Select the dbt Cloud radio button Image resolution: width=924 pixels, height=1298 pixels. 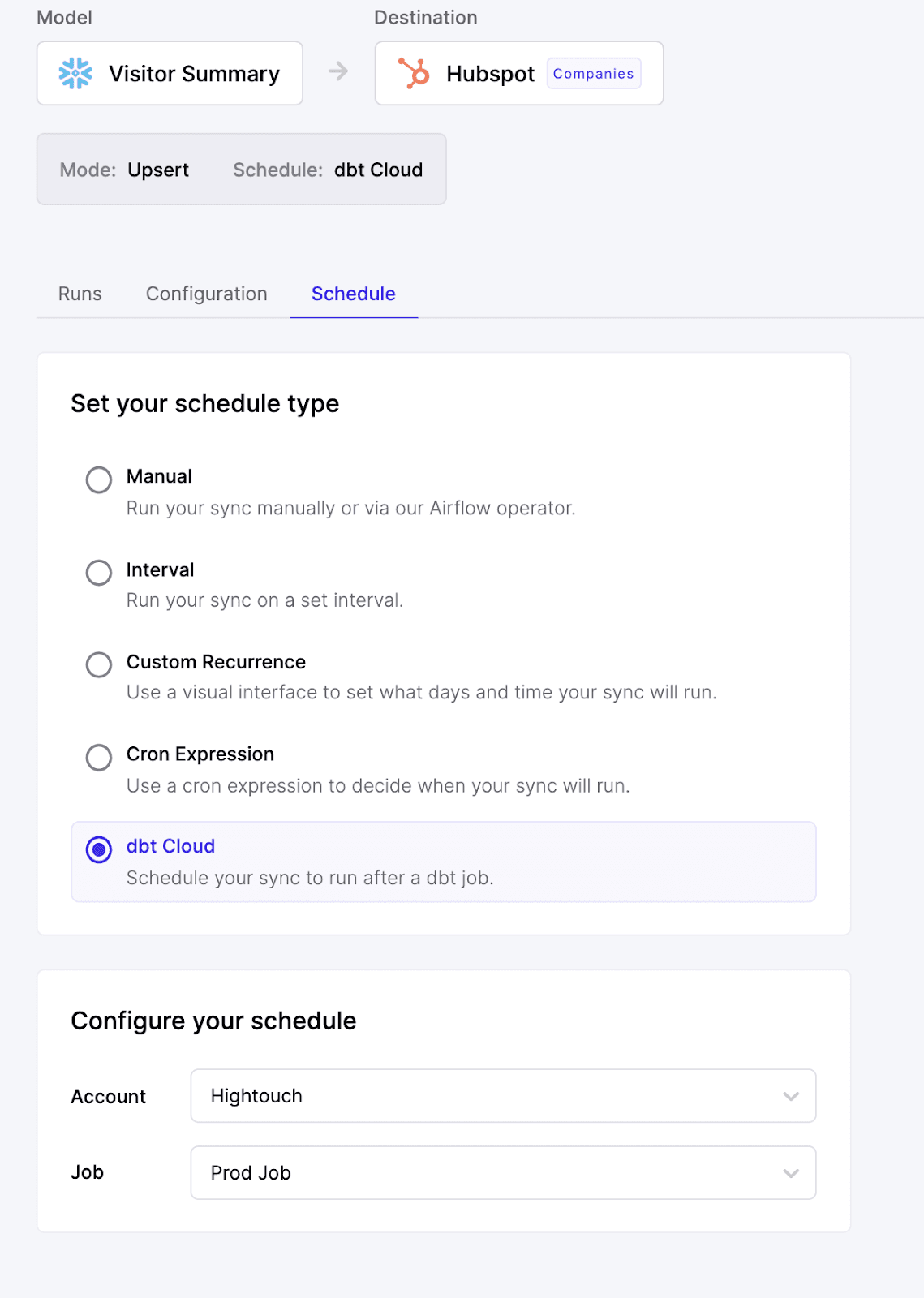(x=99, y=849)
